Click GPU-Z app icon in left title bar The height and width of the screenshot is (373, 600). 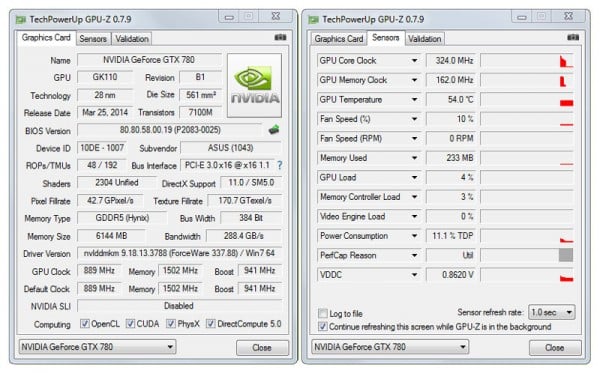pos(21,20)
